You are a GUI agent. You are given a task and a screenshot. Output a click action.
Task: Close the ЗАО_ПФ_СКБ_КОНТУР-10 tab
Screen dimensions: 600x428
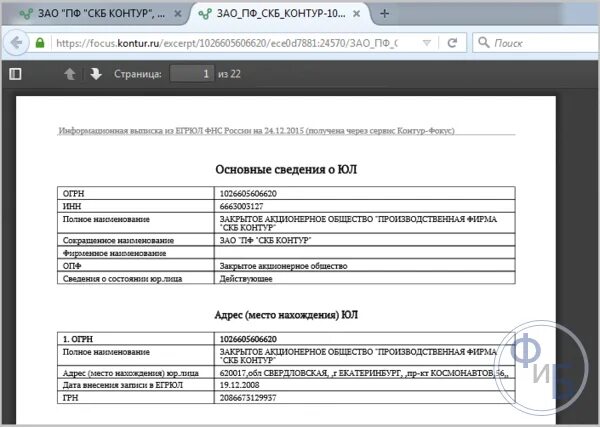tap(356, 14)
